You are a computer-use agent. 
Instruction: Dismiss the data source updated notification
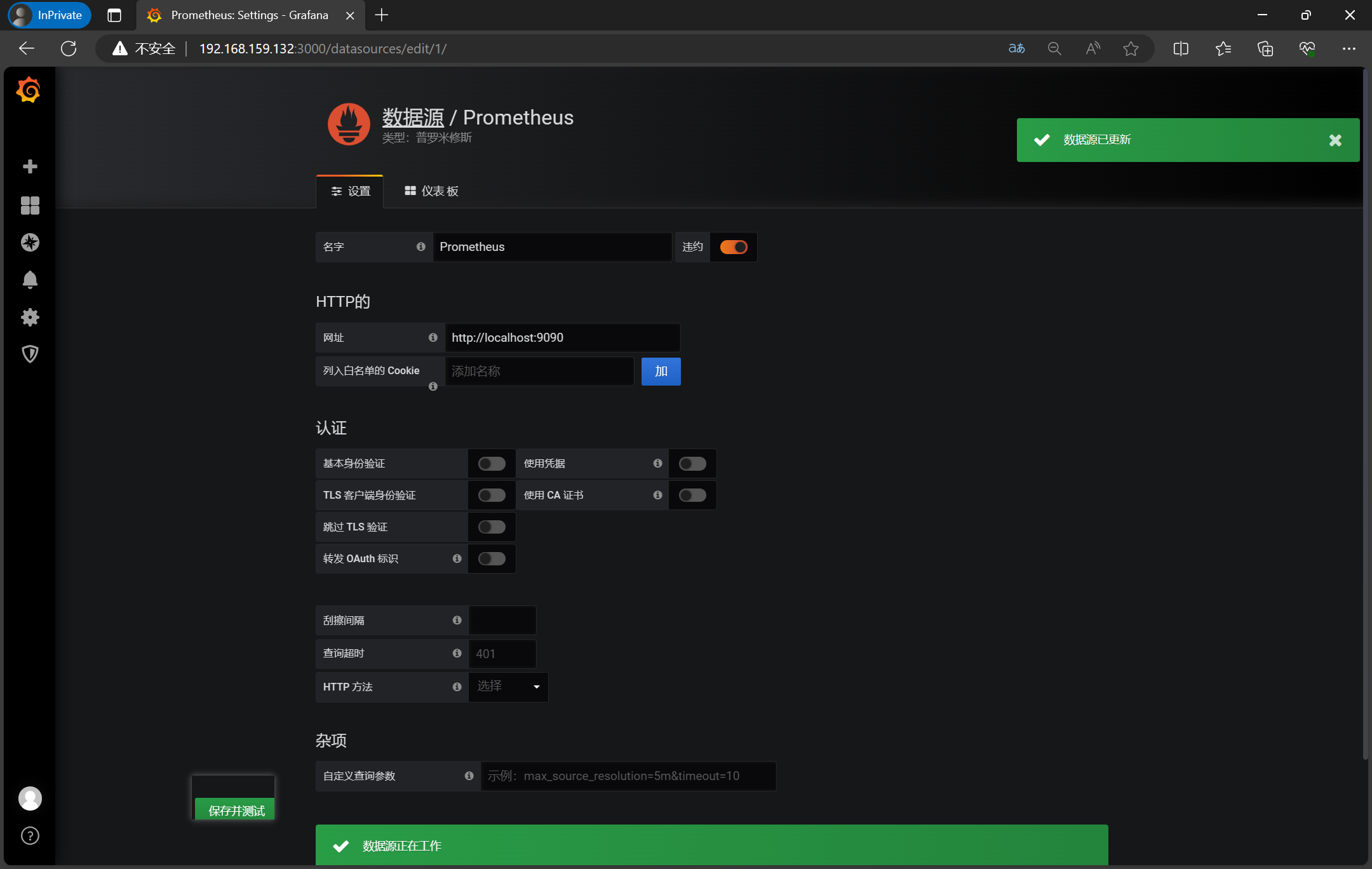coord(1335,140)
